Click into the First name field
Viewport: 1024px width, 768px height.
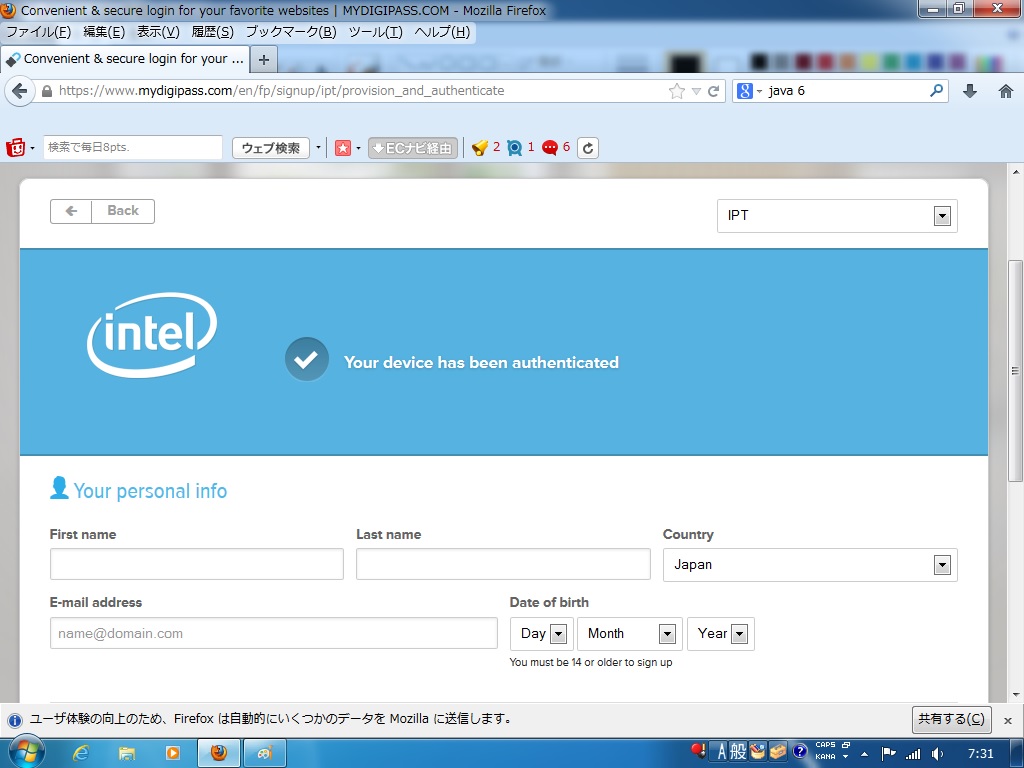tap(197, 564)
